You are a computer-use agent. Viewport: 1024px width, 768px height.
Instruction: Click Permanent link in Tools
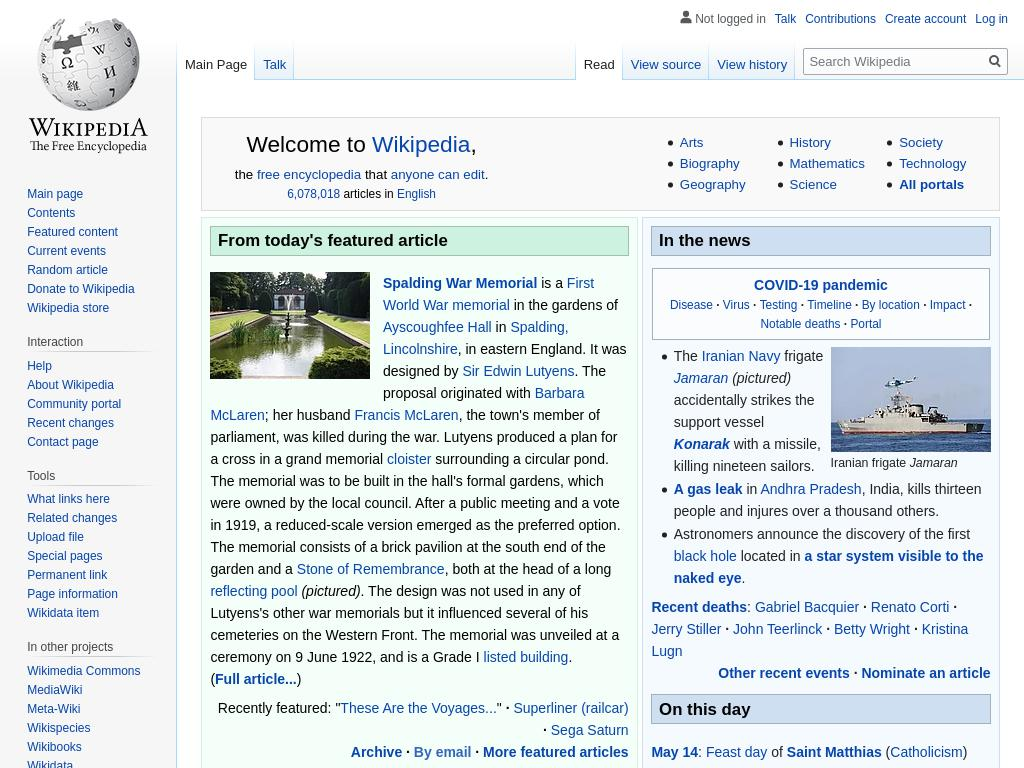(67, 575)
